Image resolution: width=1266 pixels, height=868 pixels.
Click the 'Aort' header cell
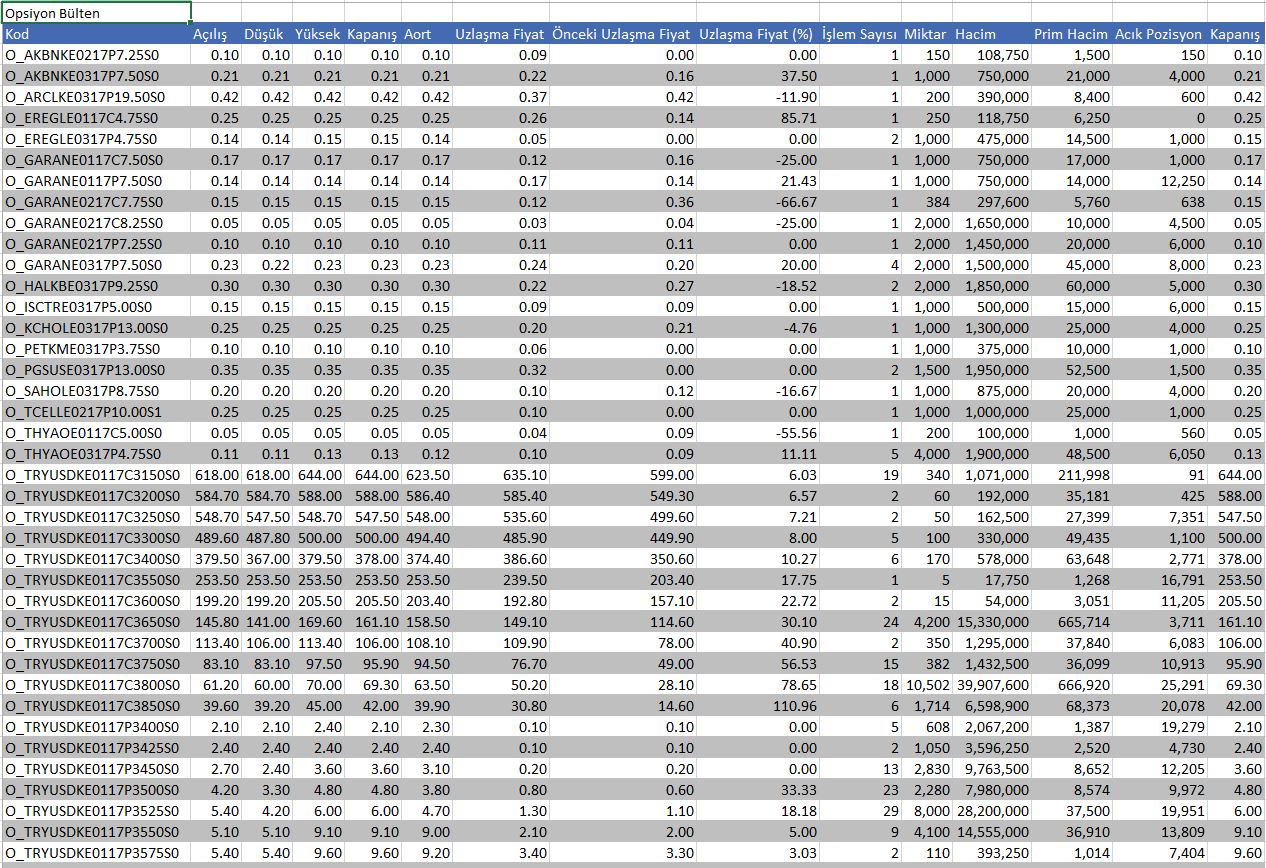pos(427,34)
